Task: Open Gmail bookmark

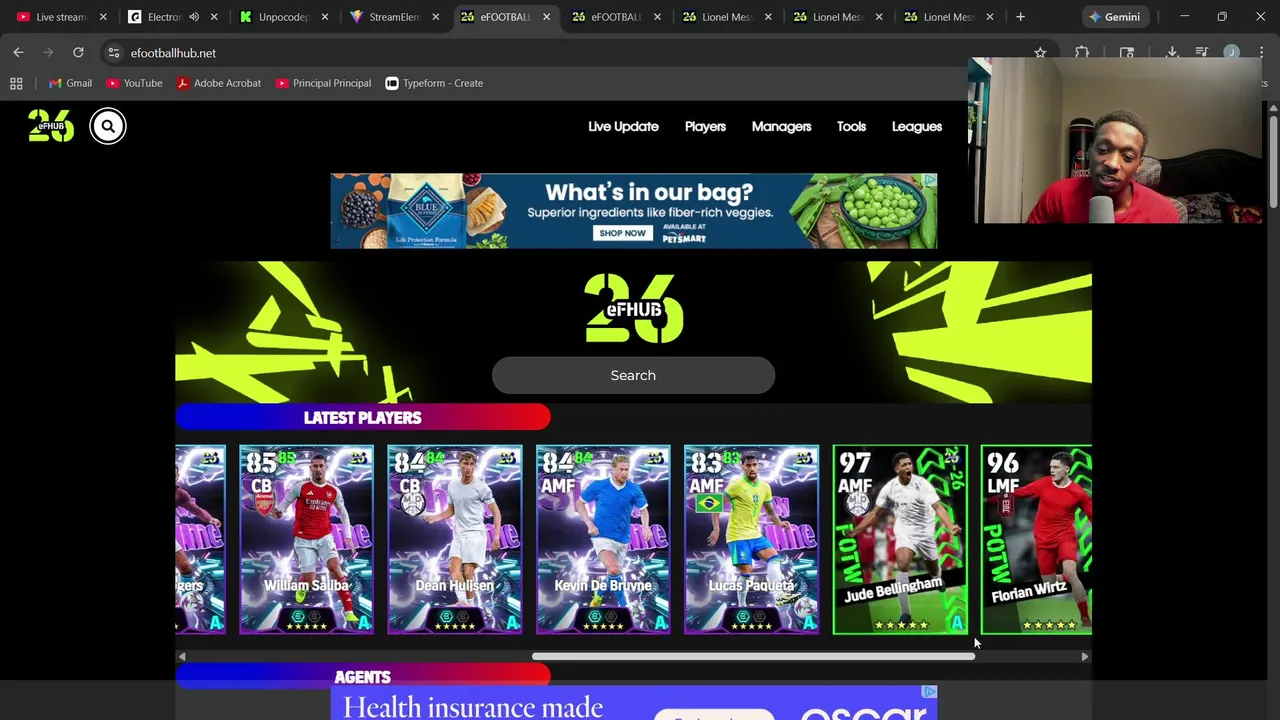Action: click(70, 83)
